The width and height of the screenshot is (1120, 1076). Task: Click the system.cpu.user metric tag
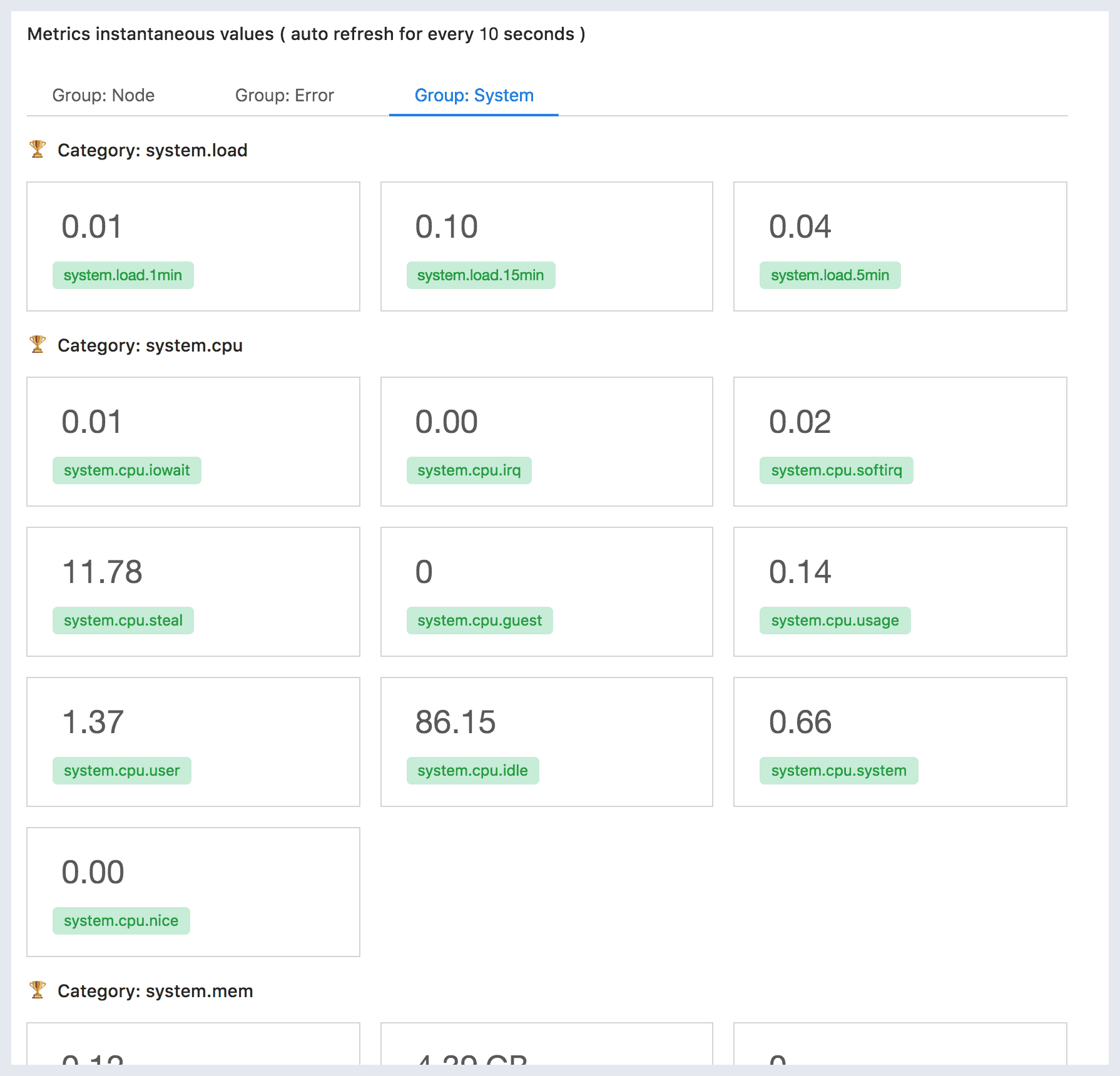click(121, 771)
